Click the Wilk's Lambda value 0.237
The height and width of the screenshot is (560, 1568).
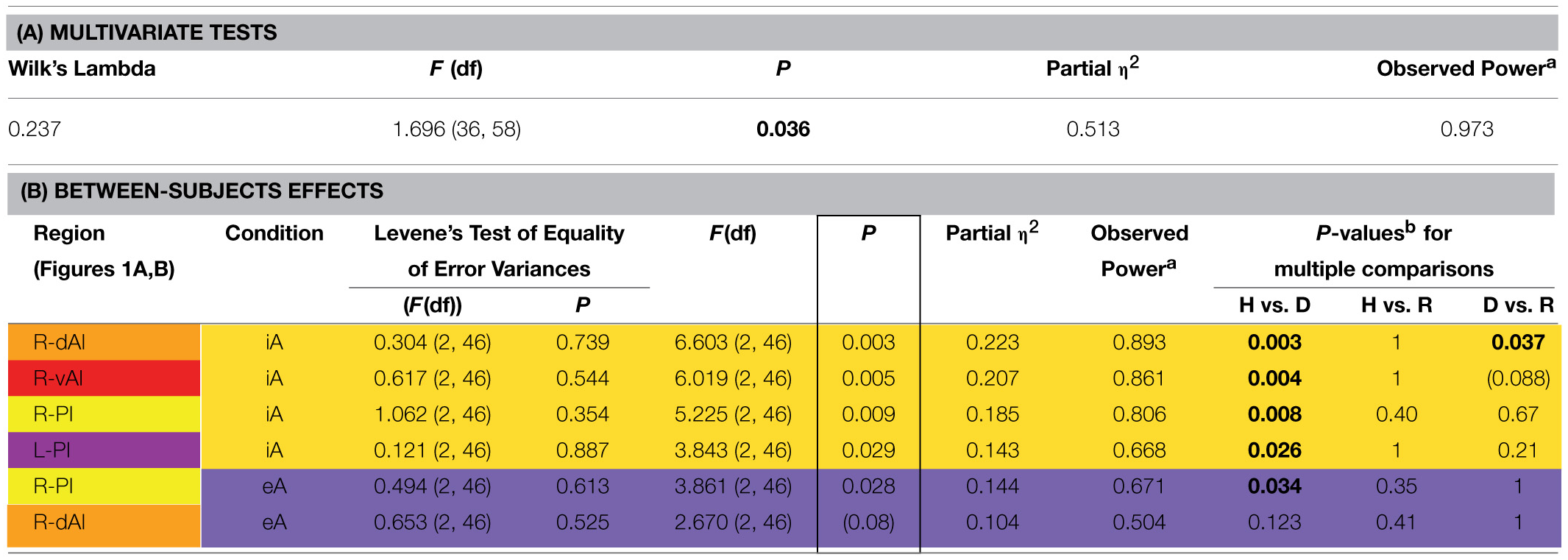(x=35, y=130)
